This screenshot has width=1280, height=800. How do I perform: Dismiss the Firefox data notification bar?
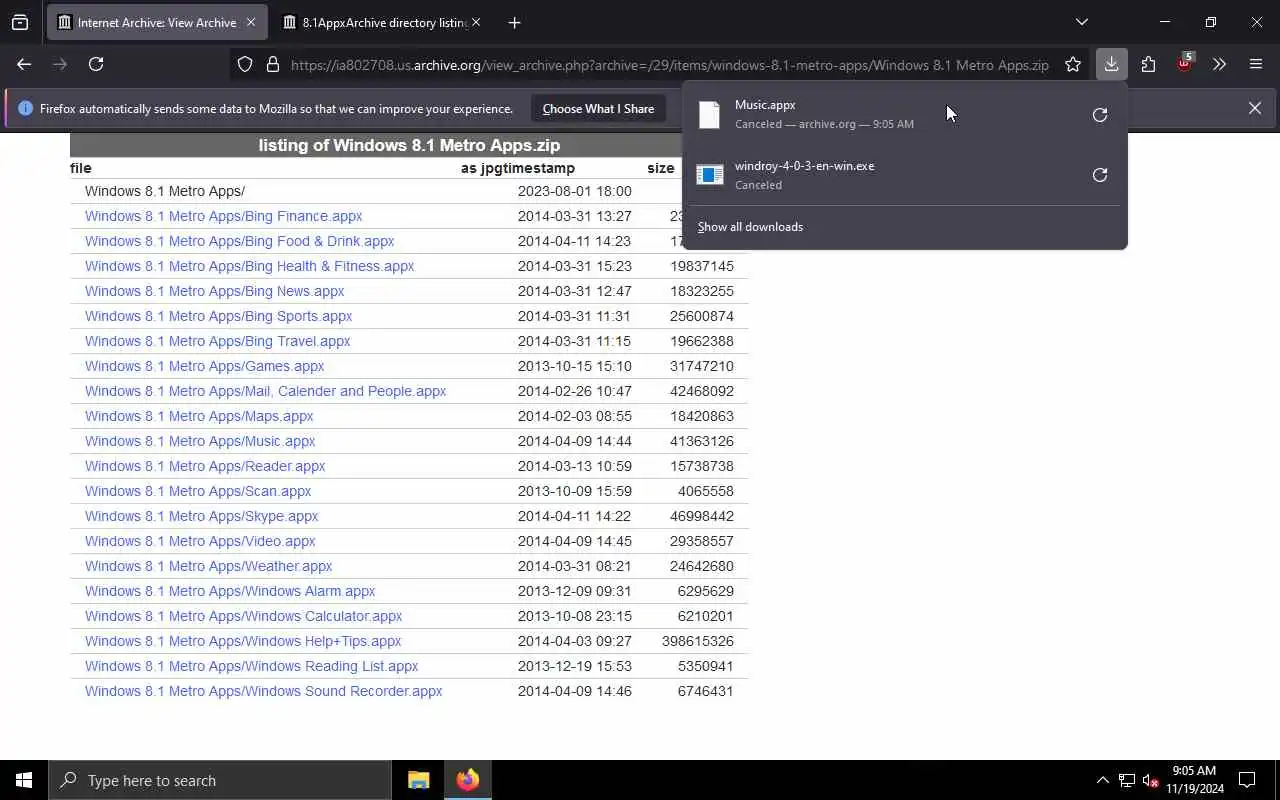(x=1254, y=108)
